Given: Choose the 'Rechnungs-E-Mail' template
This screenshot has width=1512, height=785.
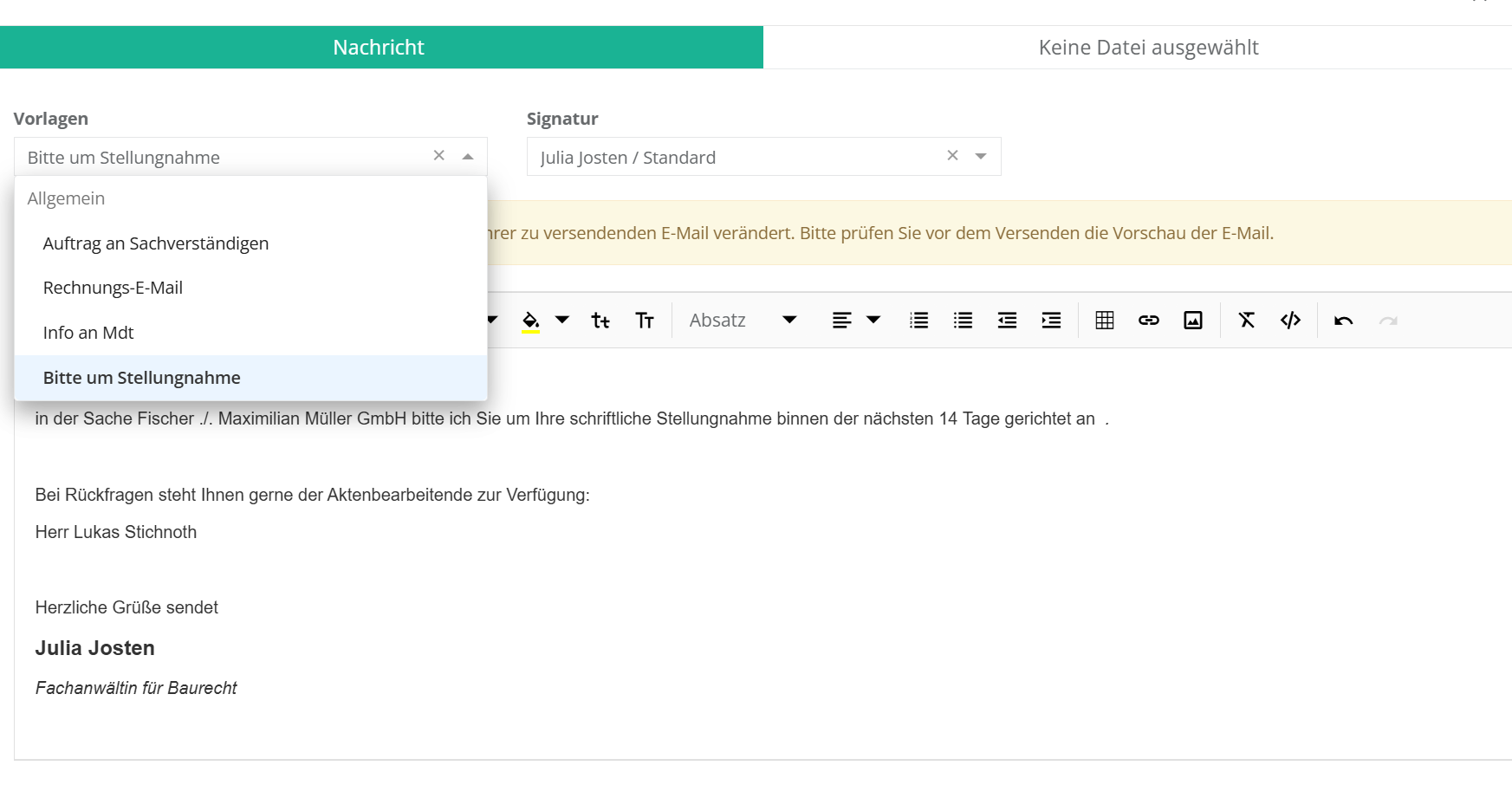Looking at the screenshot, I should tap(113, 288).
